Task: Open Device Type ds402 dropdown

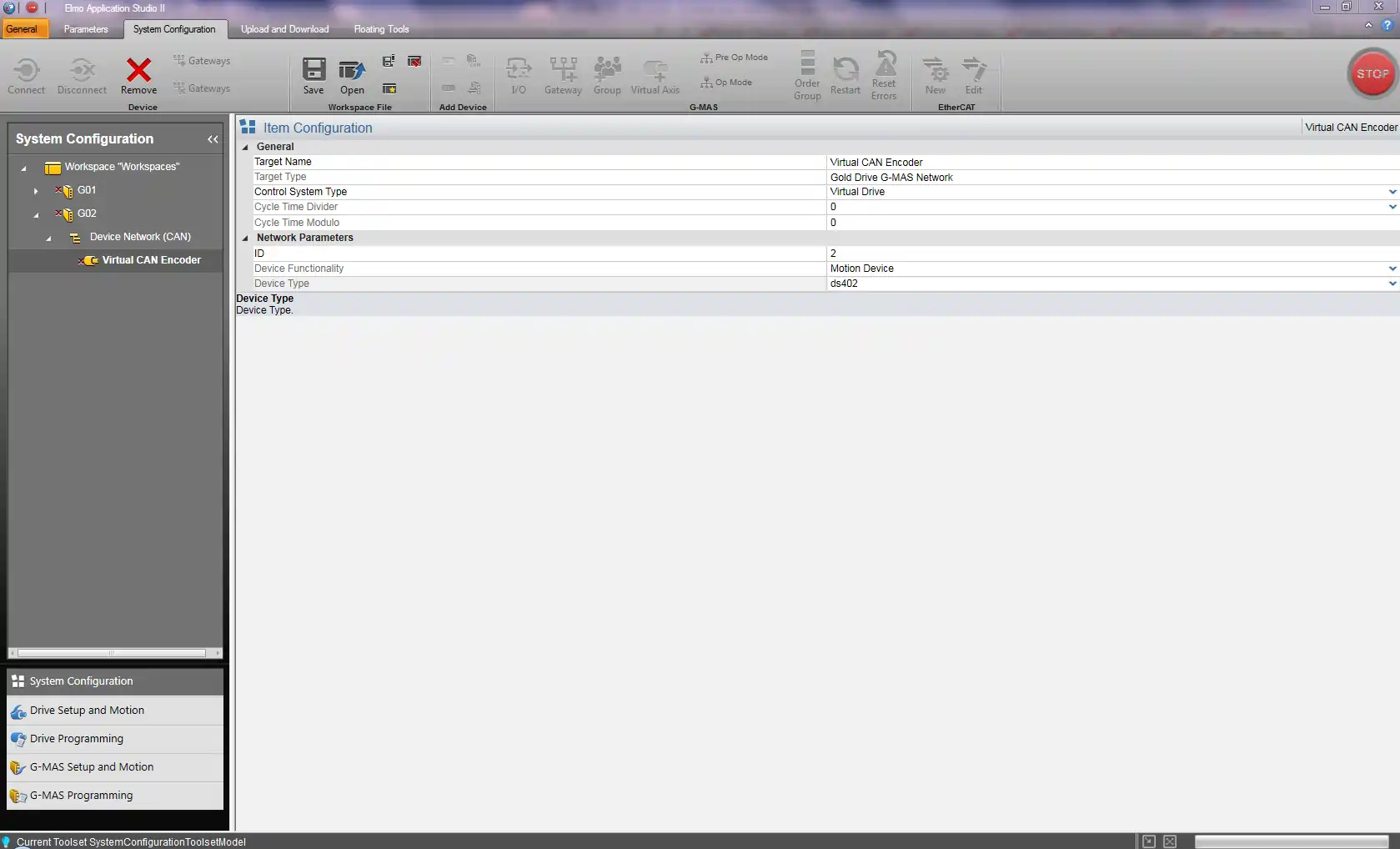Action: 1392,284
